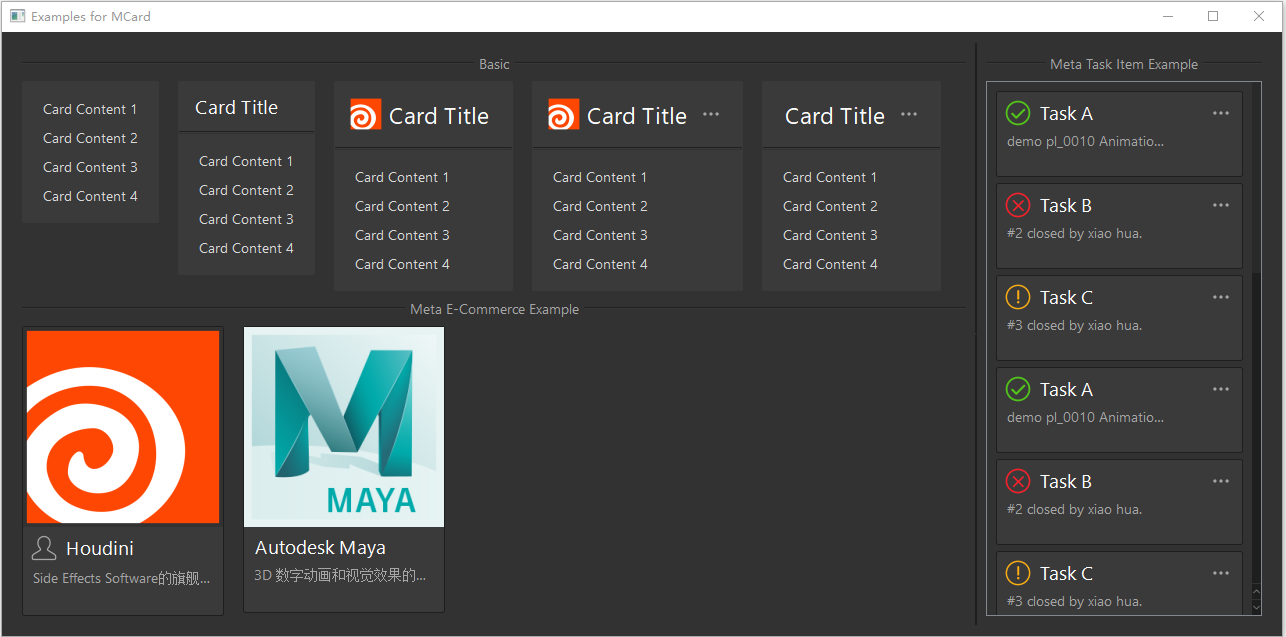Click Card Content 3 in the Houdini card lacking ellipsis
Screen dimensions: 1286x637
coord(402,235)
